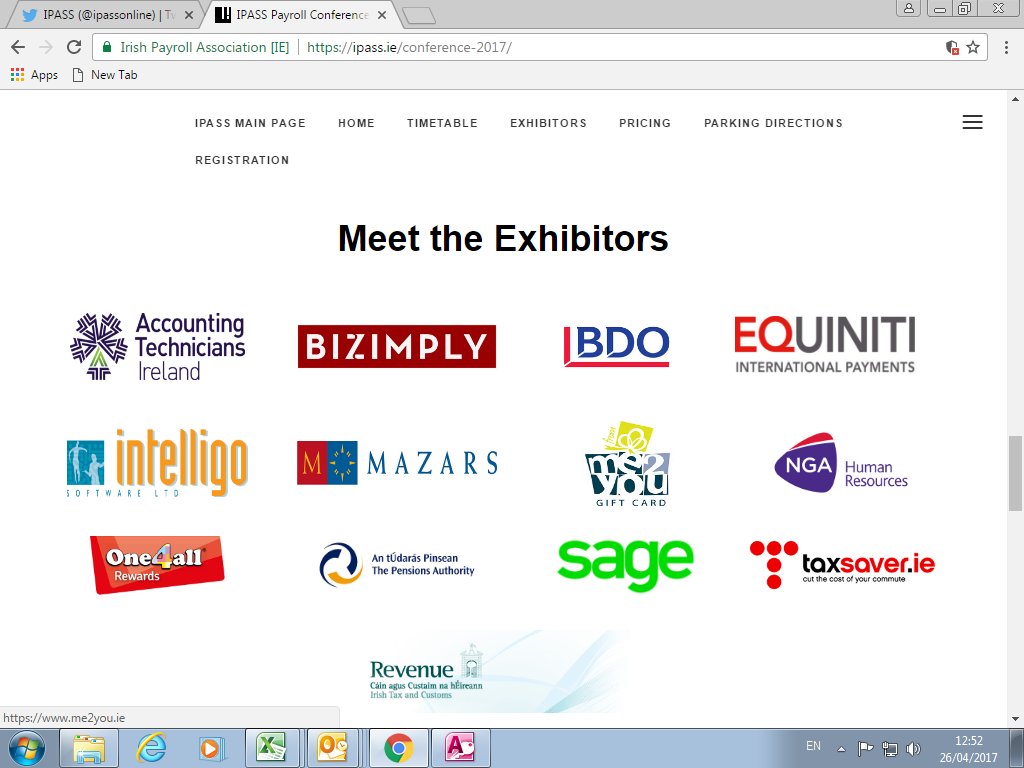Image resolution: width=1024 pixels, height=768 pixels.
Task: Click the BDO exhibitor logo
Action: (x=616, y=346)
